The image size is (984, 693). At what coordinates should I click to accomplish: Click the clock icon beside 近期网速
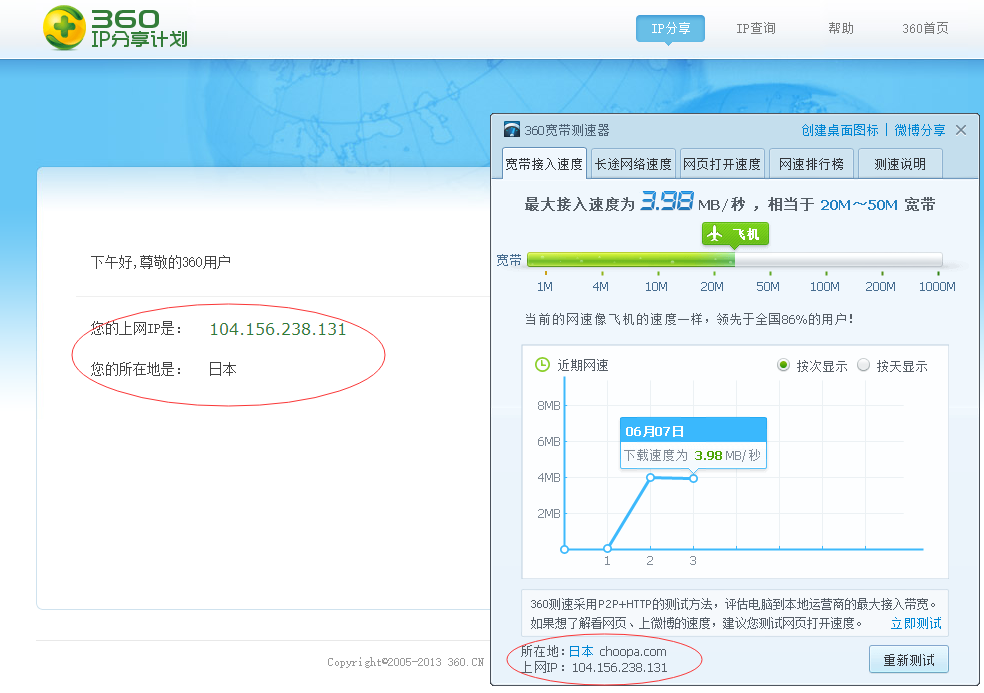pyautogui.click(x=542, y=365)
